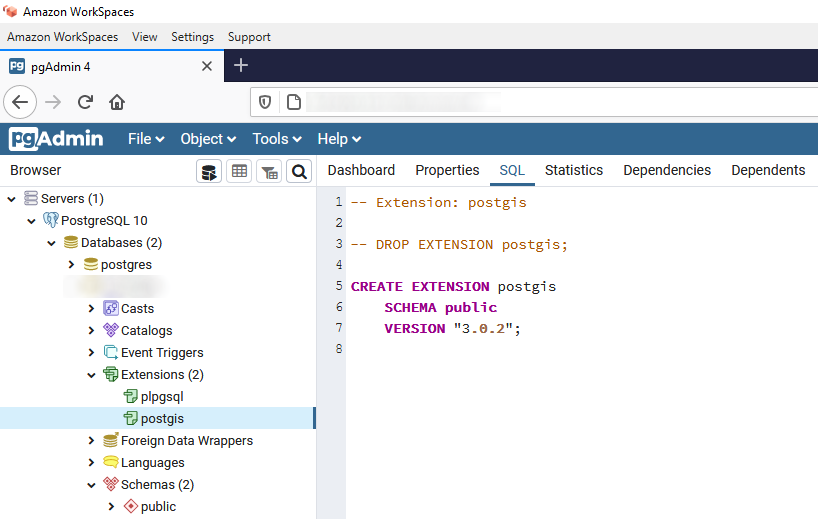Collapse the PostgreSQL 10 server node
818x519 pixels.
[31, 221]
